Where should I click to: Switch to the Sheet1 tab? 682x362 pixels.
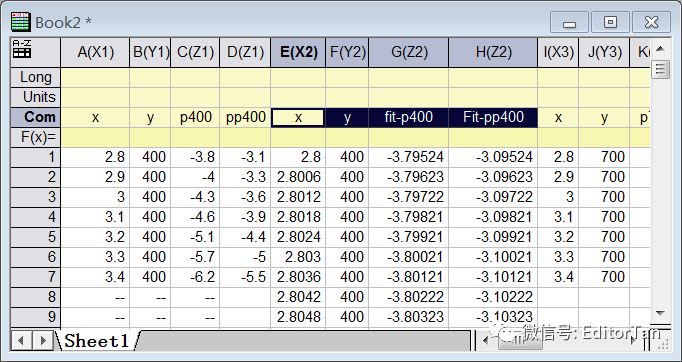pos(97,341)
